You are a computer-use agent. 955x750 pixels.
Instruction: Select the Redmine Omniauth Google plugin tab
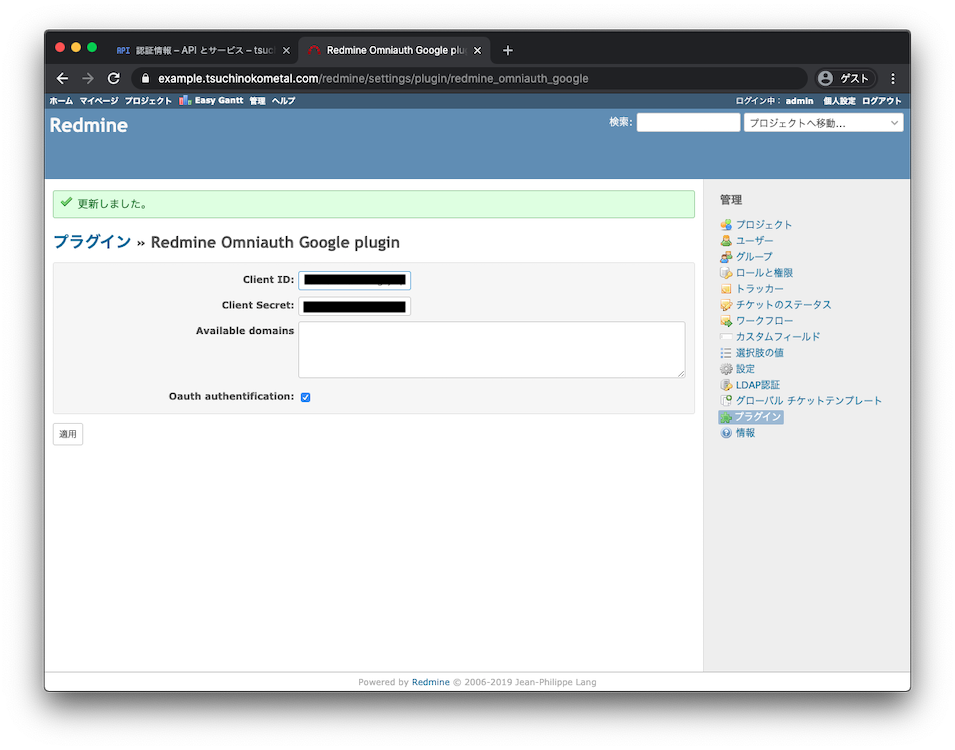click(395, 51)
